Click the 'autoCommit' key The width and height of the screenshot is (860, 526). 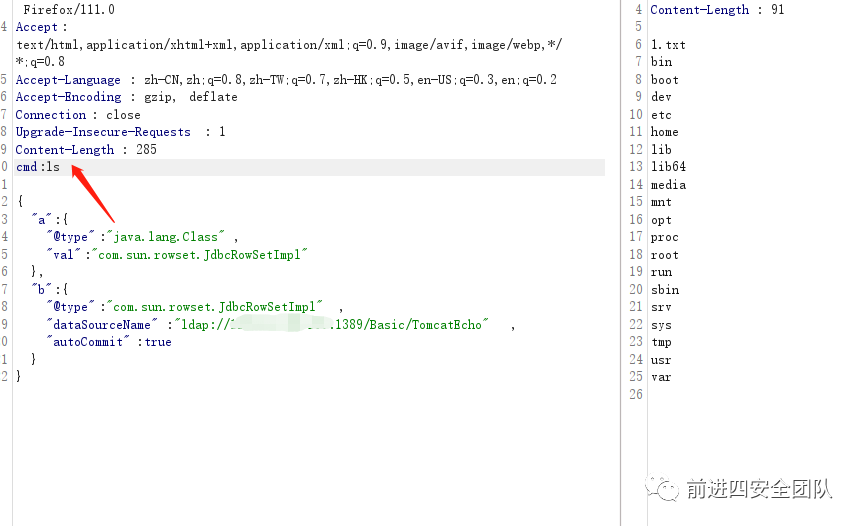[88, 342]
